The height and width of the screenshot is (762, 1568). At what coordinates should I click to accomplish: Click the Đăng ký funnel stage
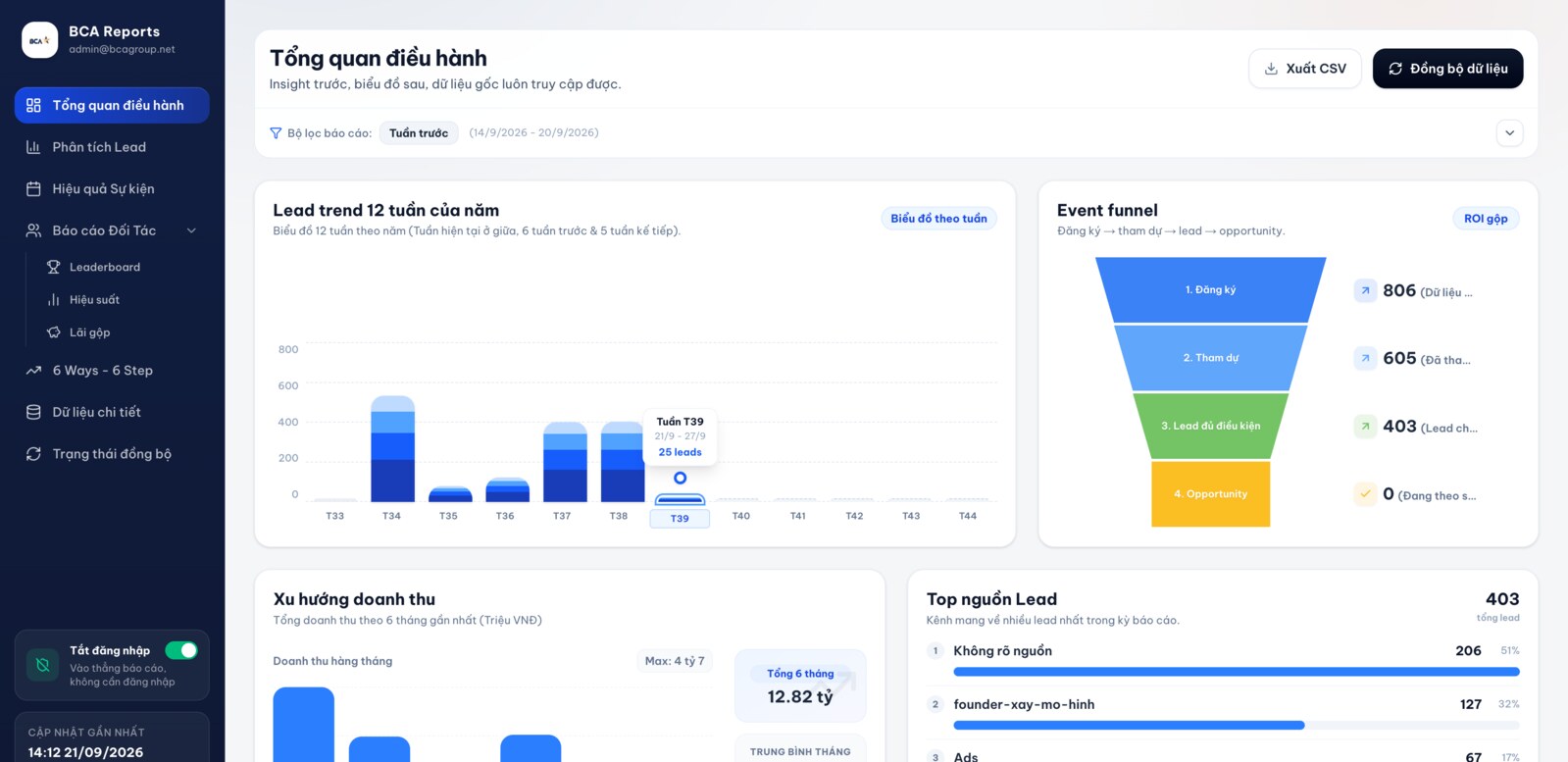1210,289
